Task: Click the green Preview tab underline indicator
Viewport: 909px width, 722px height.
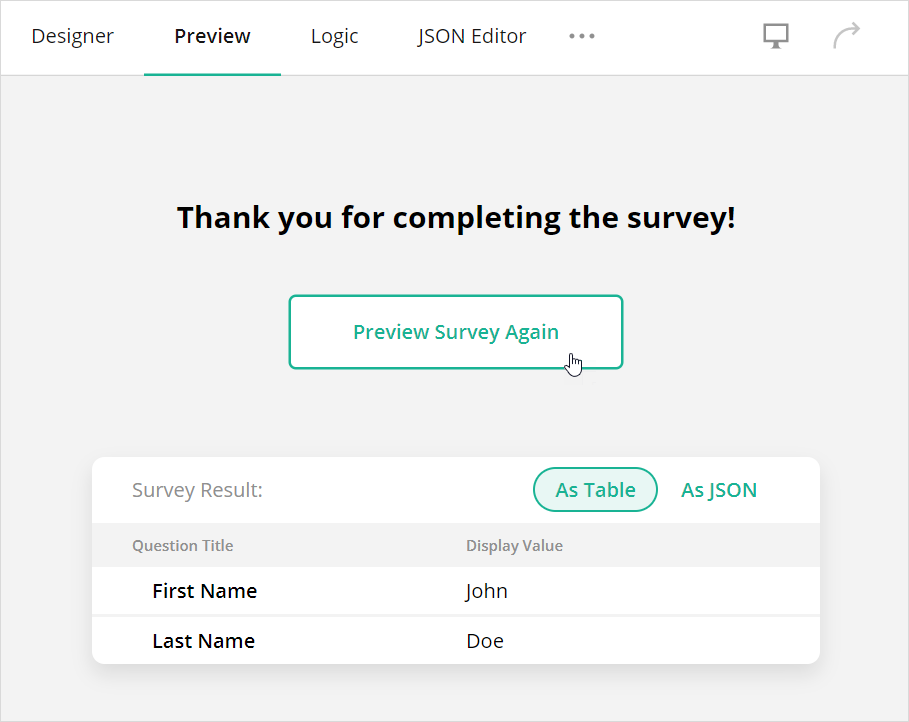Action: (212, 73)
